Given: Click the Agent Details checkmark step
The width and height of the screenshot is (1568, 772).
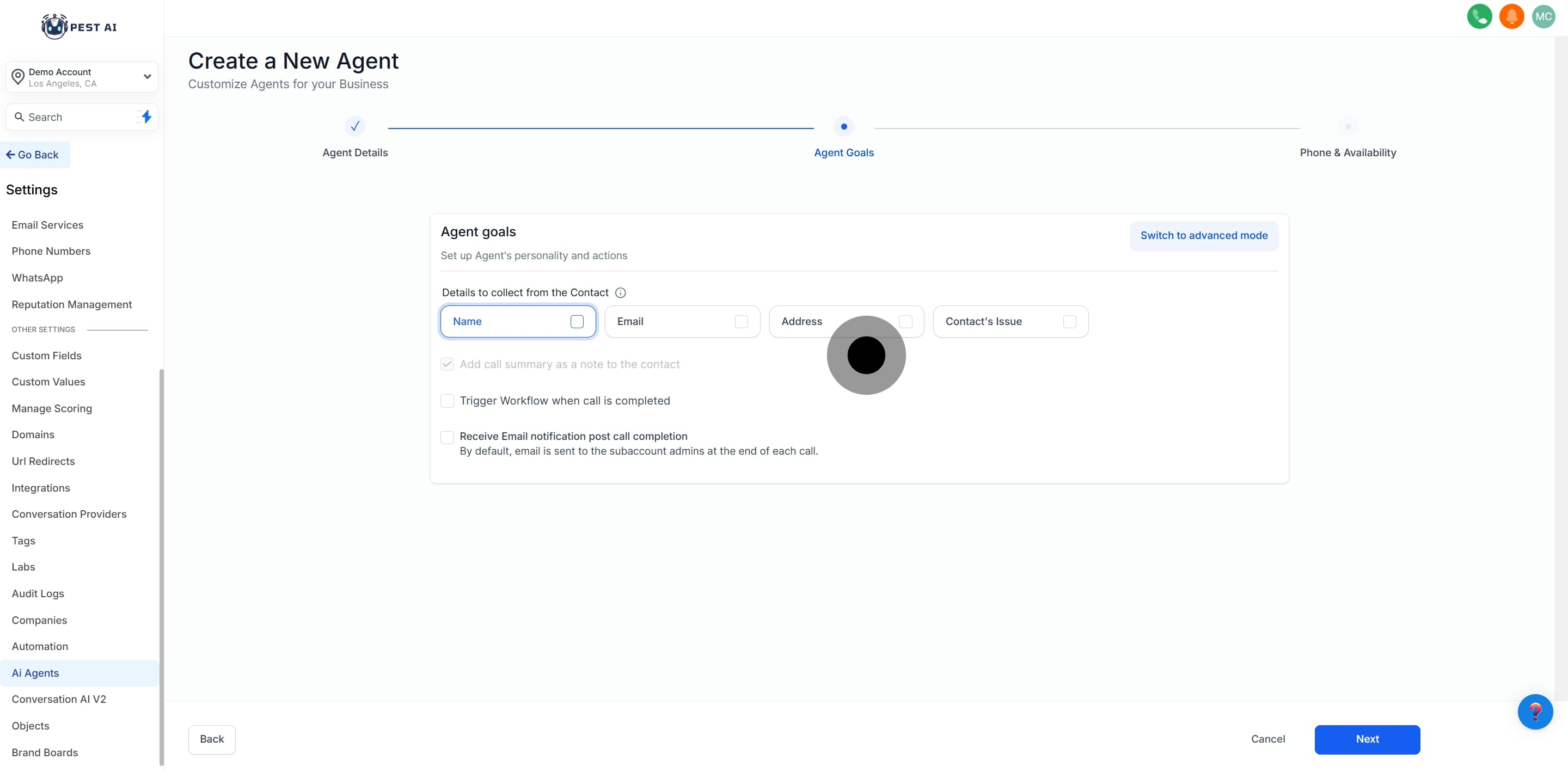Looking at the screenshot, I should 355,127.
